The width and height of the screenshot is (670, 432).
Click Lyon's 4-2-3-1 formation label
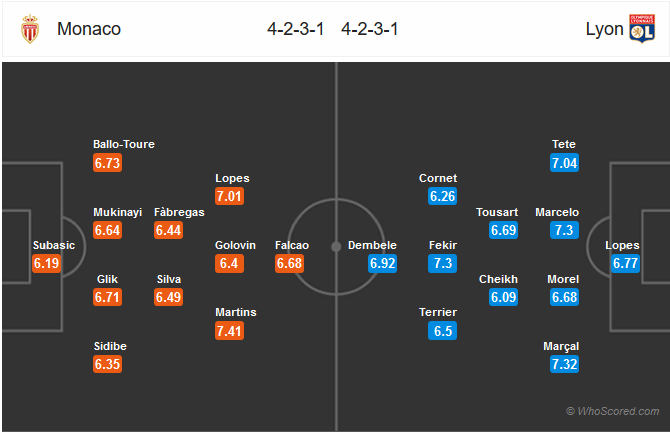(370, 29)
